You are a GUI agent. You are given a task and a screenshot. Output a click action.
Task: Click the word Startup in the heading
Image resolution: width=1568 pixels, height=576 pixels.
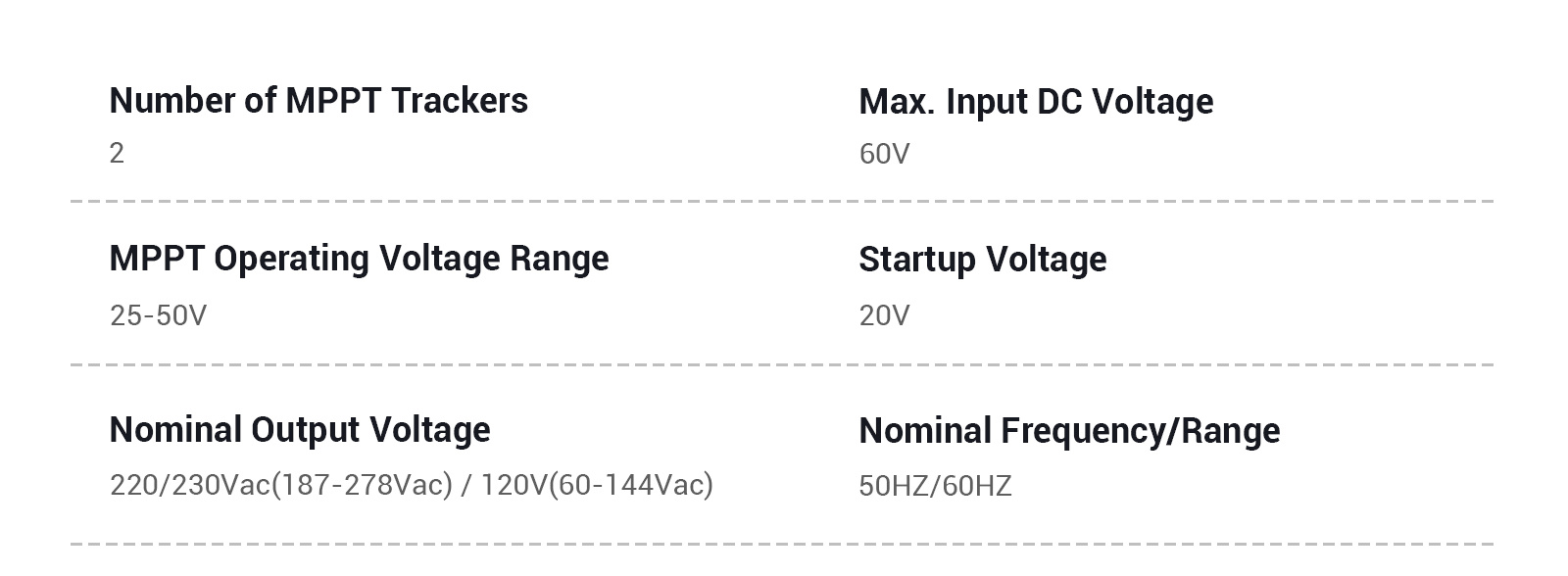pos(917,260)
